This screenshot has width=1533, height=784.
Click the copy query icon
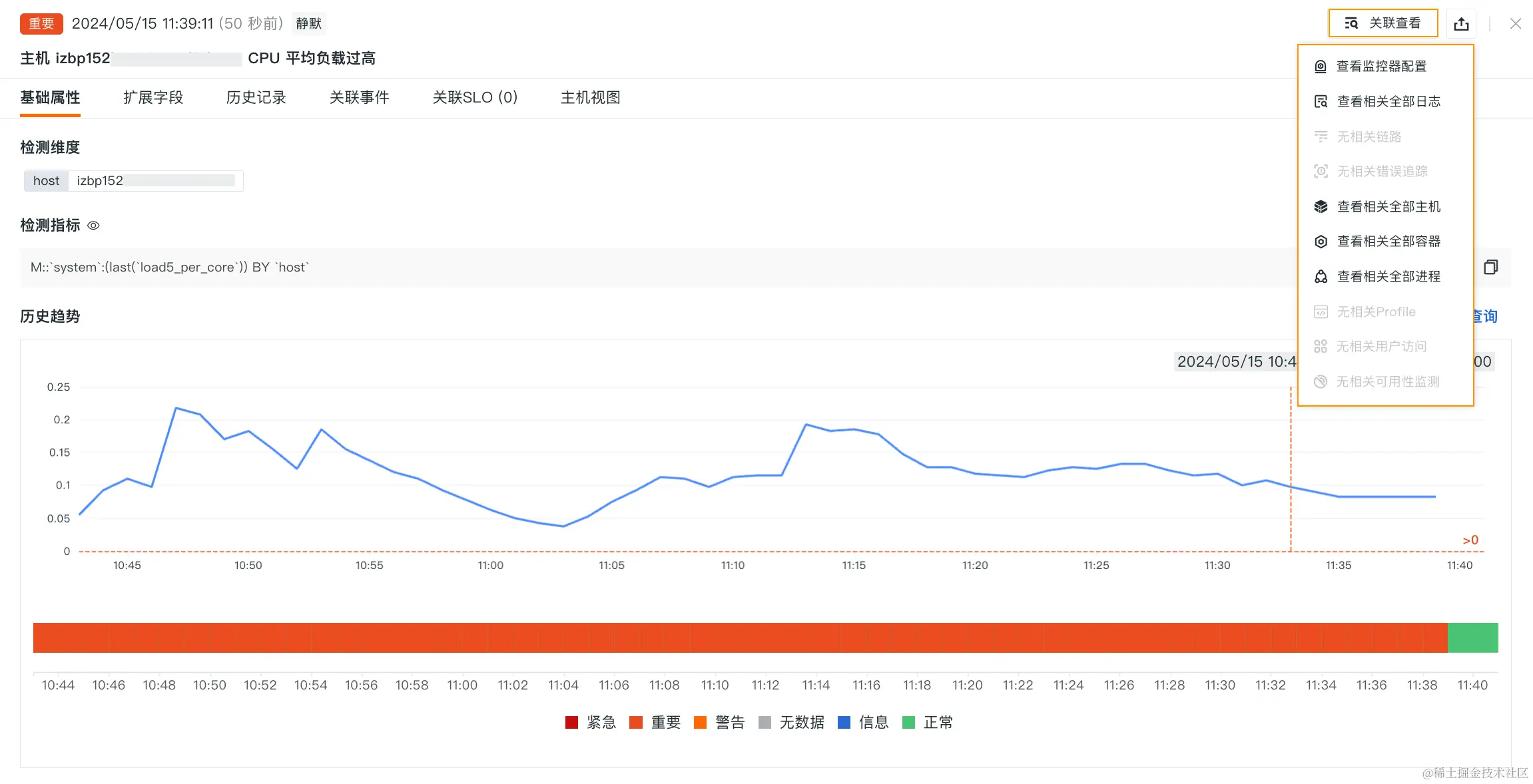[1490, 267]
